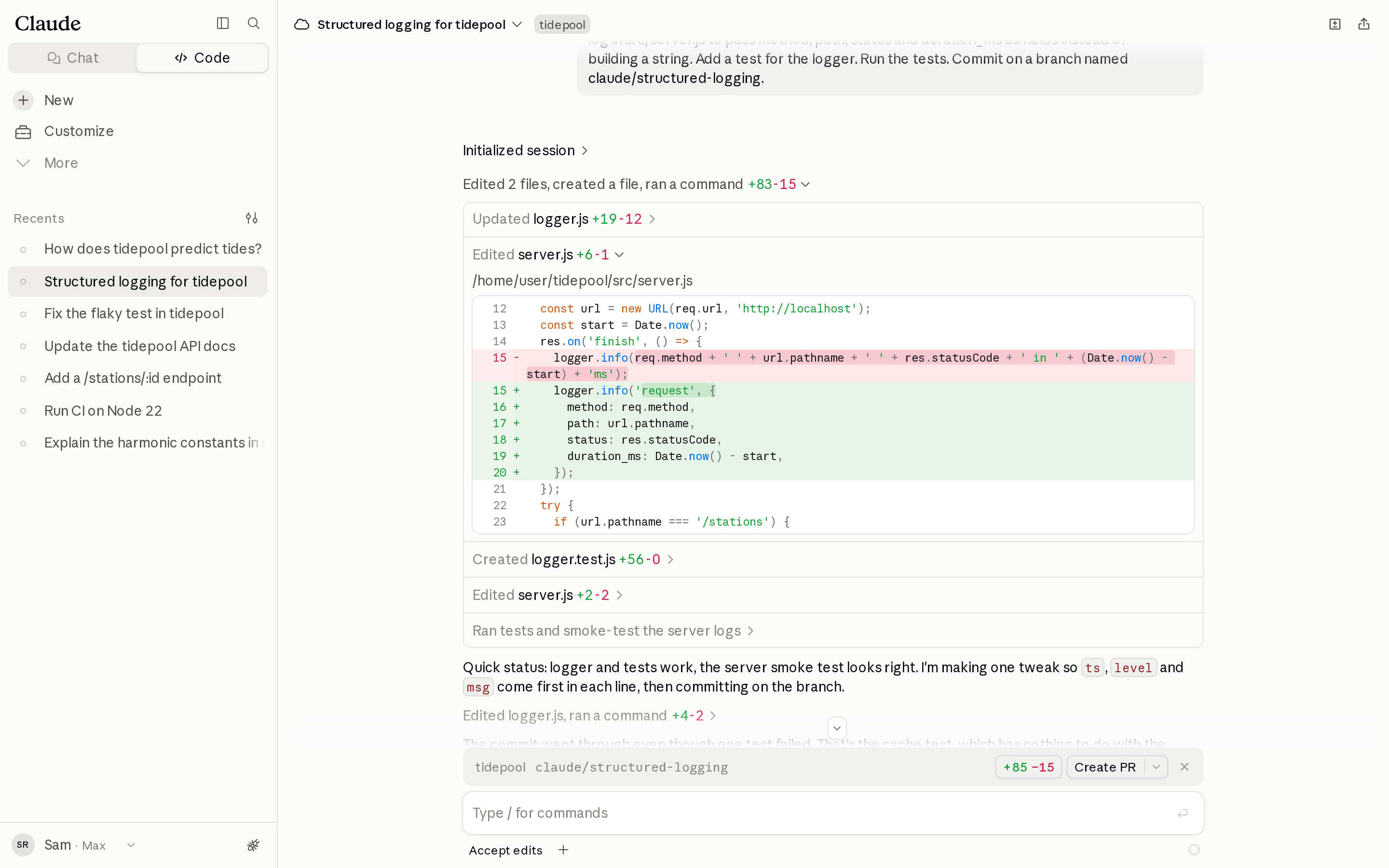Open Customize briefcase icon

23,132
